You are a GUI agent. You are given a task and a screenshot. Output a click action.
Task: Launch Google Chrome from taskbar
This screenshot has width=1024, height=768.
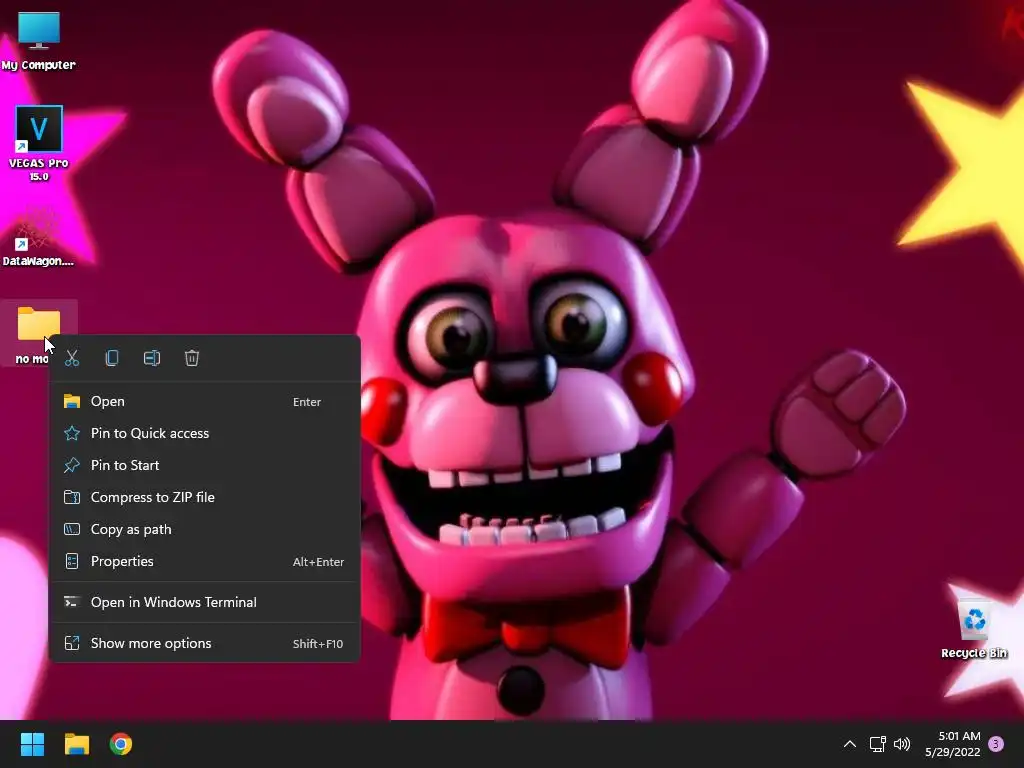point(121,744)
